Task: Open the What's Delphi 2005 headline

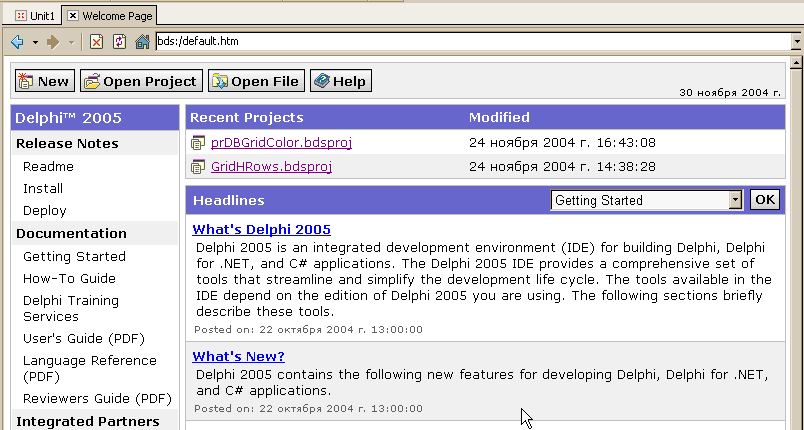Action: coord(262,229)
